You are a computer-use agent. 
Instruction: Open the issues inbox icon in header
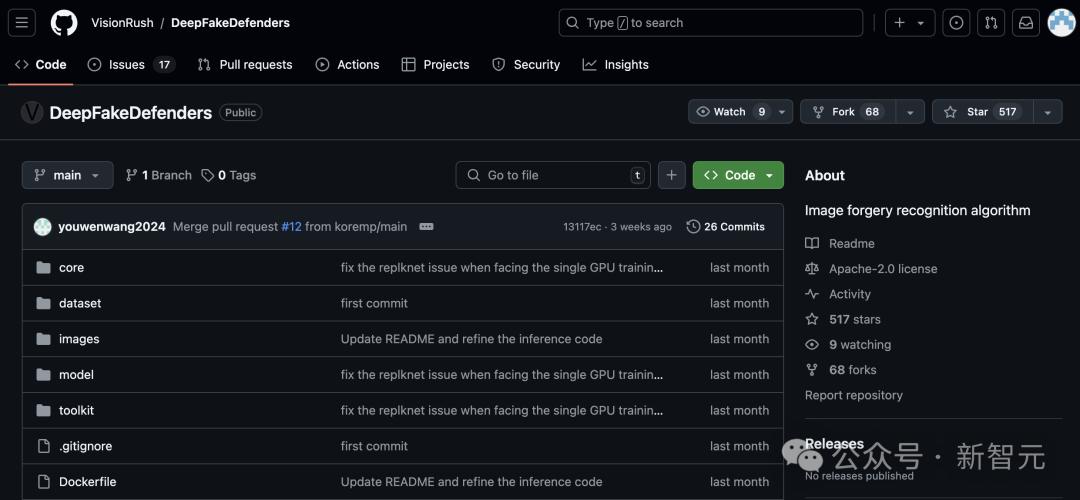[957, 22]
